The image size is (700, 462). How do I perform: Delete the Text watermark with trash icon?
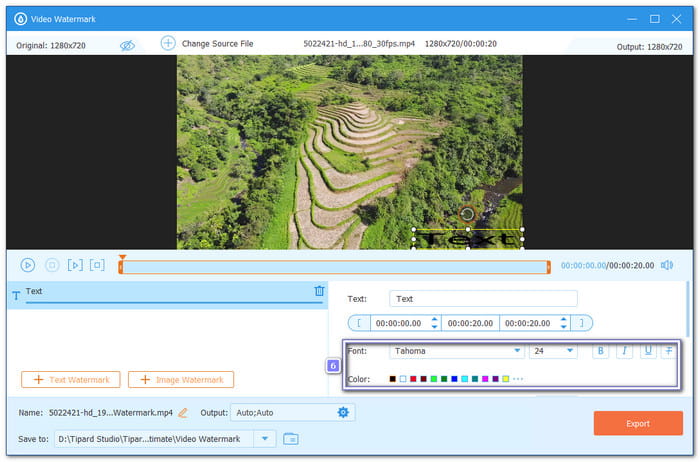pyautogui.click(x=319, y=291)
